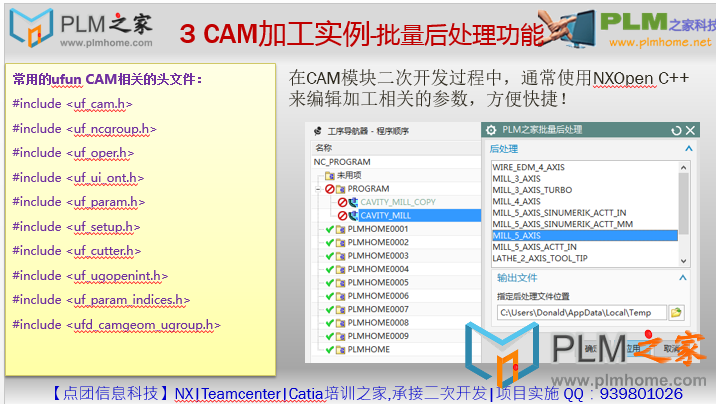Collapse the 后处理 section
This screenshot has width=716, height=404.
pos(689,149)
